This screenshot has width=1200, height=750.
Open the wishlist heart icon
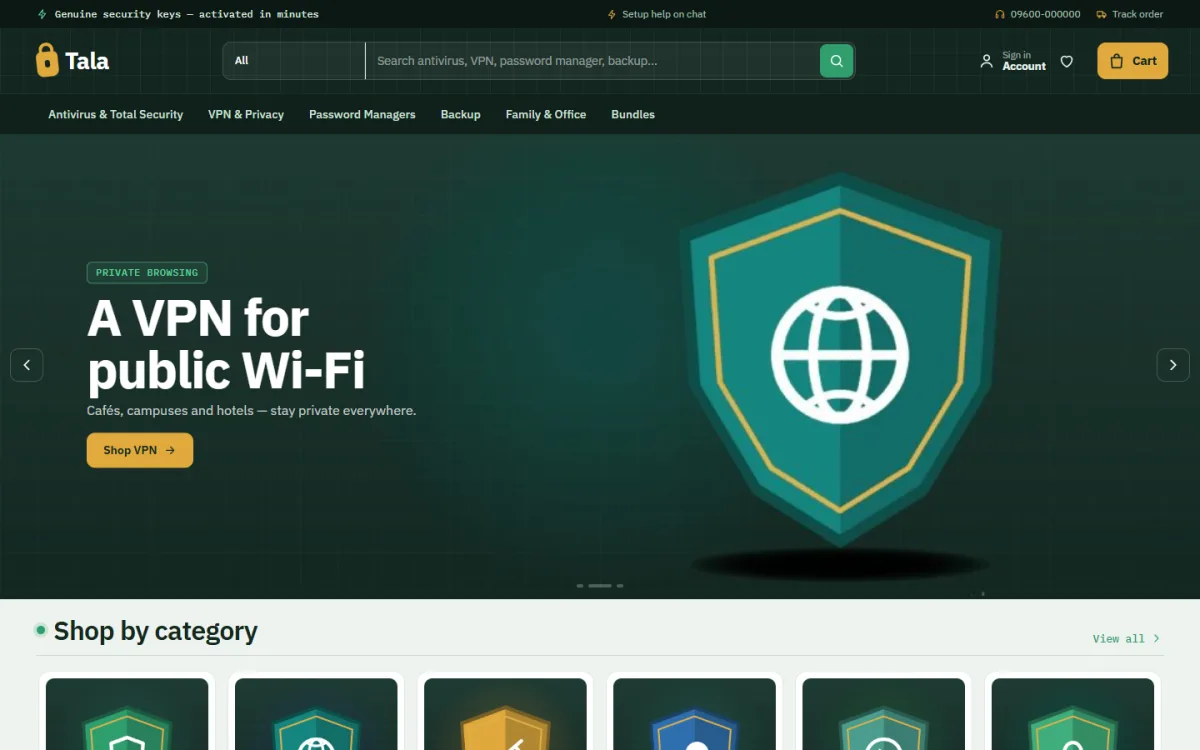pyautogui.click(x=1066, y=61)
